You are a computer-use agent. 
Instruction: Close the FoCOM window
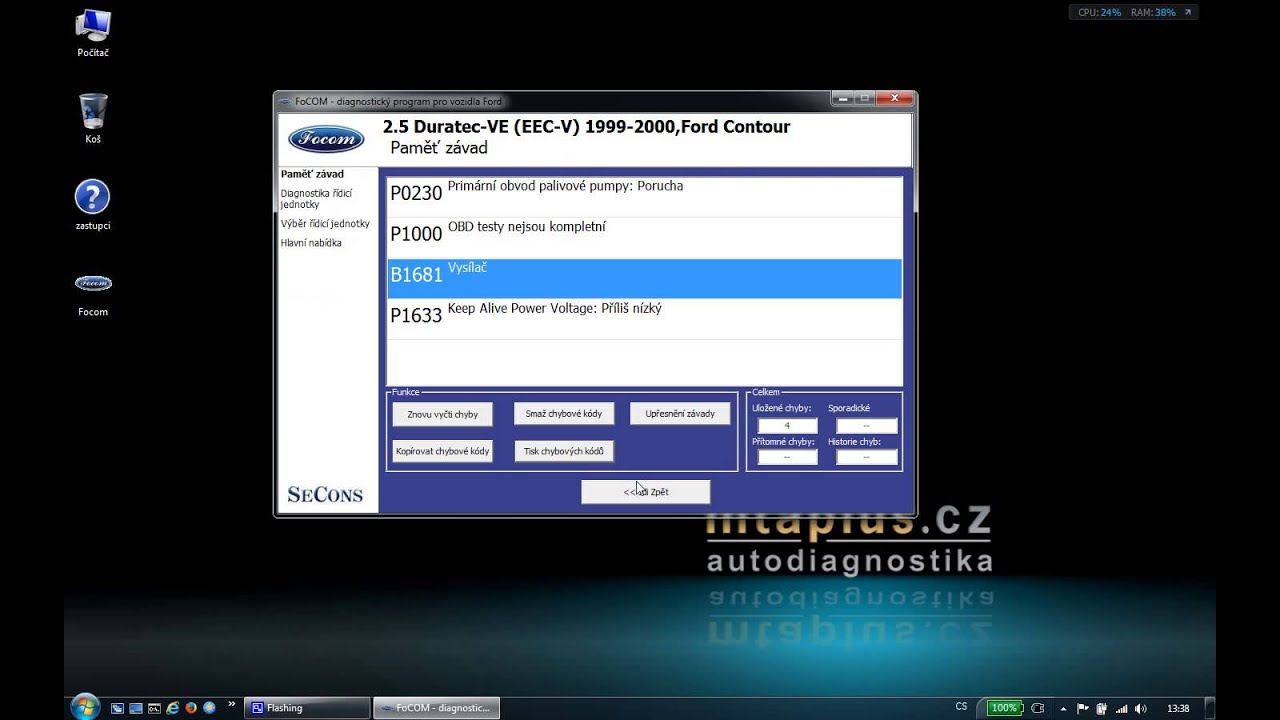(x=893, y=99)
